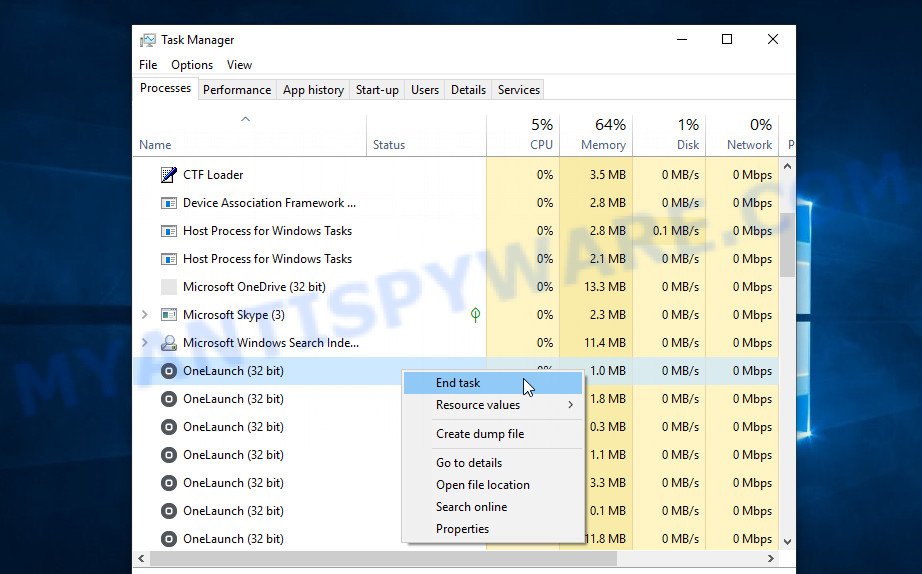The height and width of the screenshot is (574, 922).
Task: Click the highlighted OneLaunch process icon
Action: pos(169,371)
